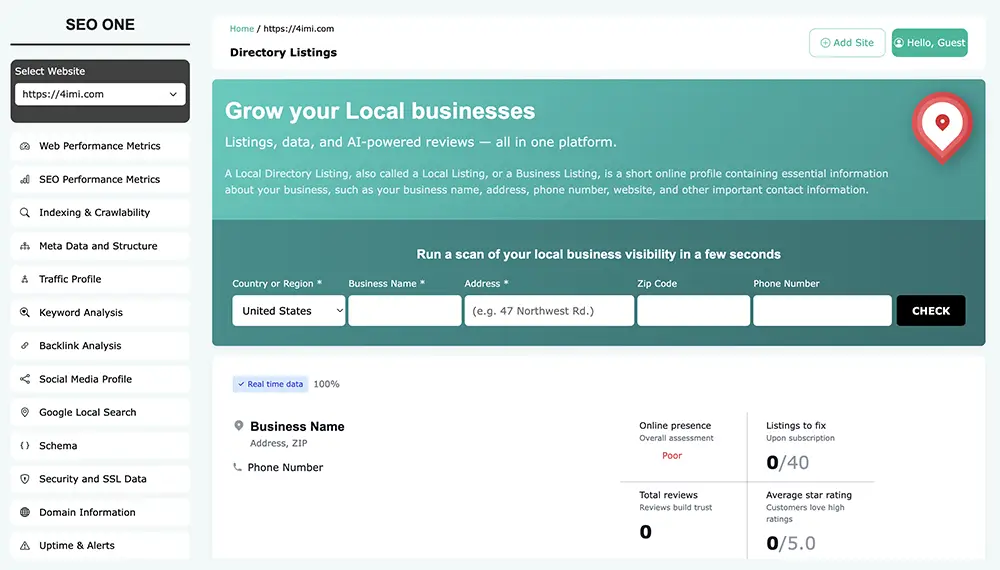Click the Web Performance Metrics gauge icon
The image size is (1000, 570).
pyautogui.click(x=25, y=146)
